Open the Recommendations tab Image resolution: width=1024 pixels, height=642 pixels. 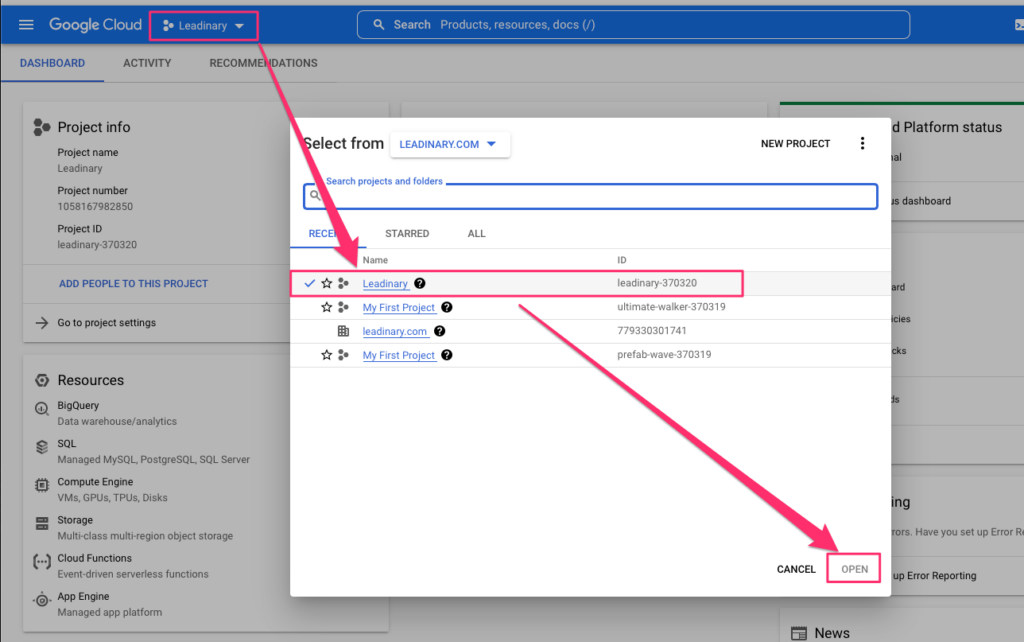point(263,63)
